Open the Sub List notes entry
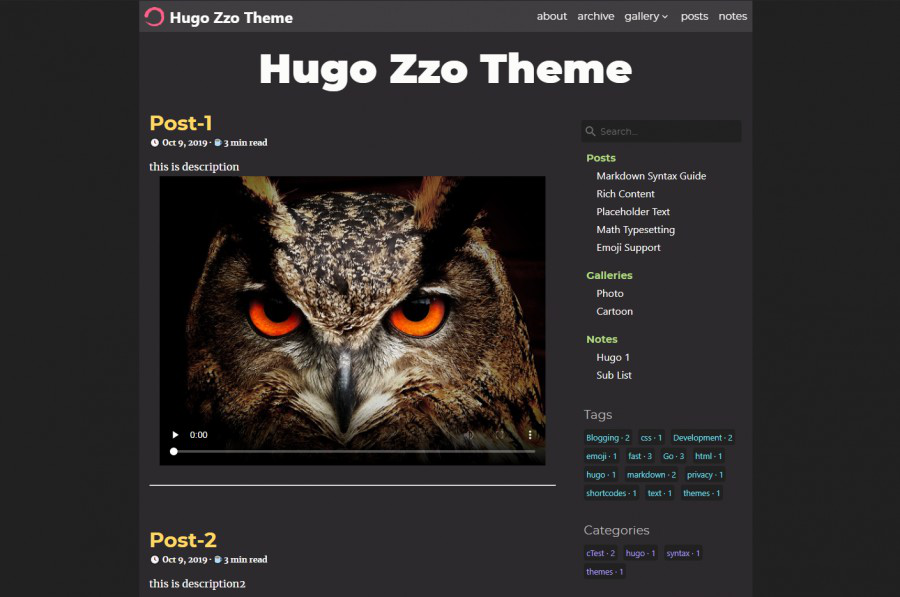Viewport: 900px width, 597px height. click(614, 376)
